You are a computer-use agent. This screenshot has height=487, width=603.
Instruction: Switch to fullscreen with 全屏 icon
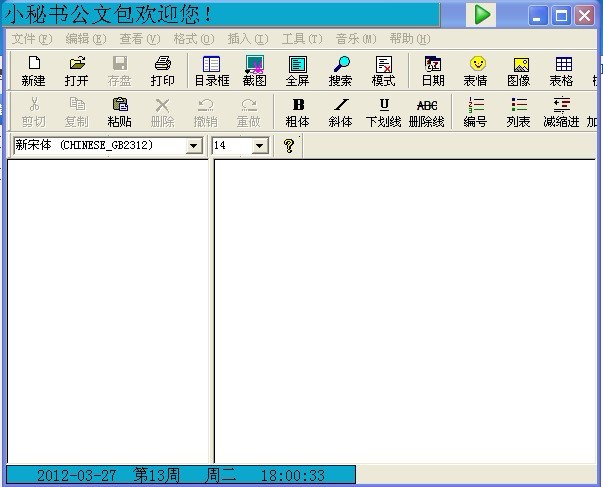coord(298,71)
